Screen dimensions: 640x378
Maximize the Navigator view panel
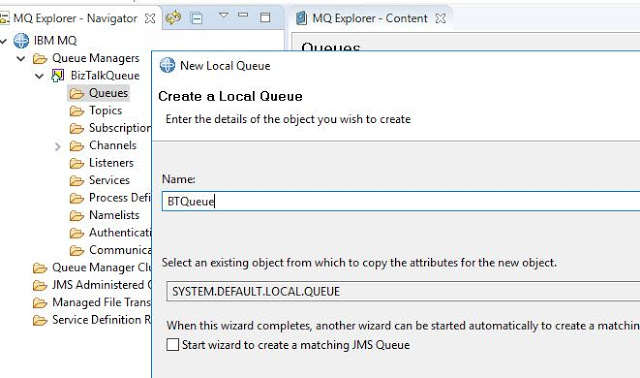[x=265, y=17]
